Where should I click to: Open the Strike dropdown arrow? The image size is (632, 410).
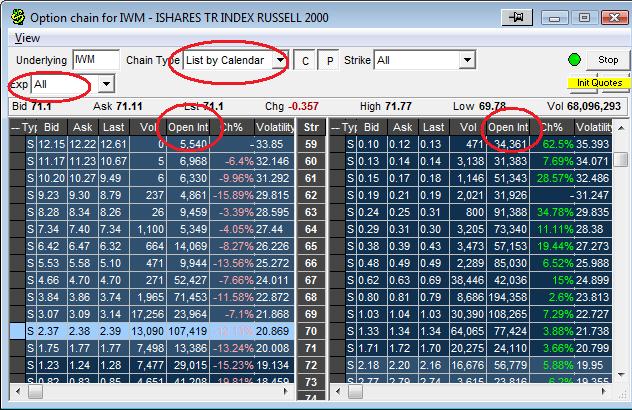467,60
